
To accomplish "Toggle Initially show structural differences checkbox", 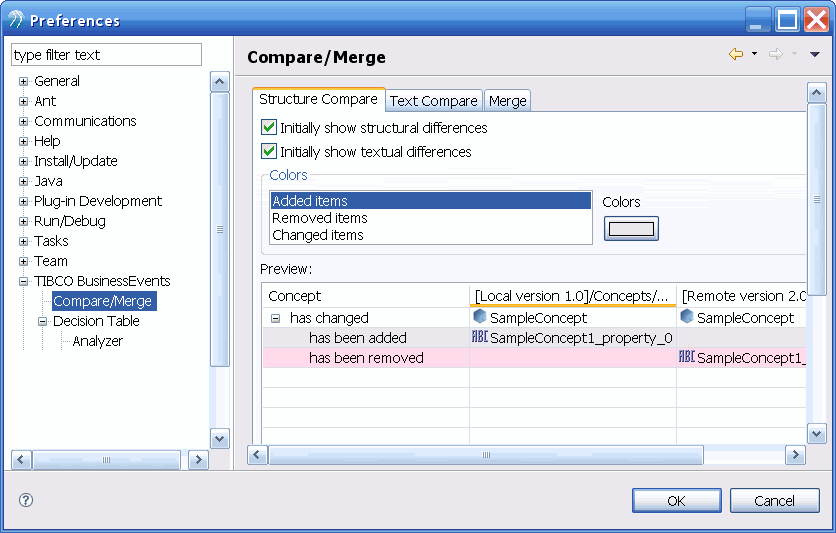I will [x=269, y=127].
